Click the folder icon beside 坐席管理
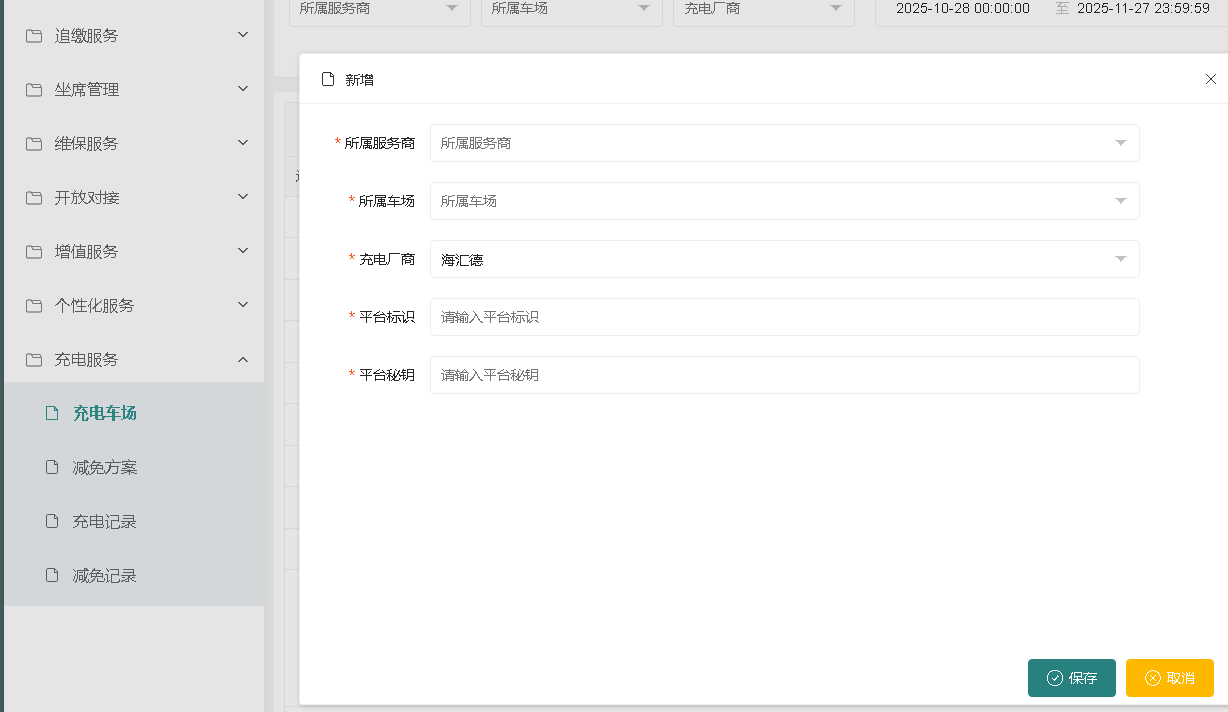 (34, 90)
